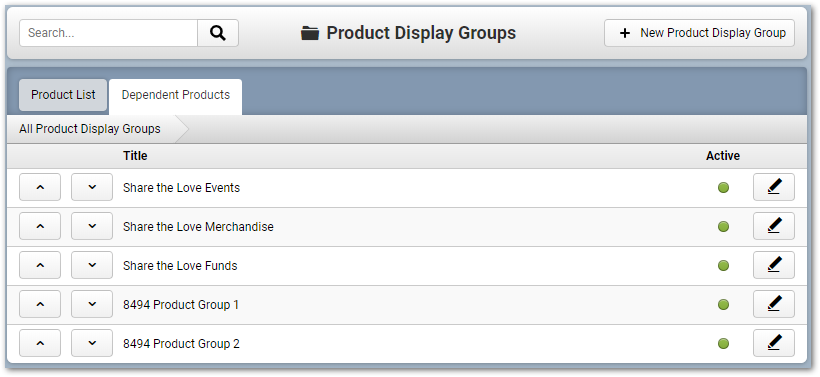Viewport: 820px width, 377px height.
Task: Create a New Product Display Group
Action: pos(699,33)
